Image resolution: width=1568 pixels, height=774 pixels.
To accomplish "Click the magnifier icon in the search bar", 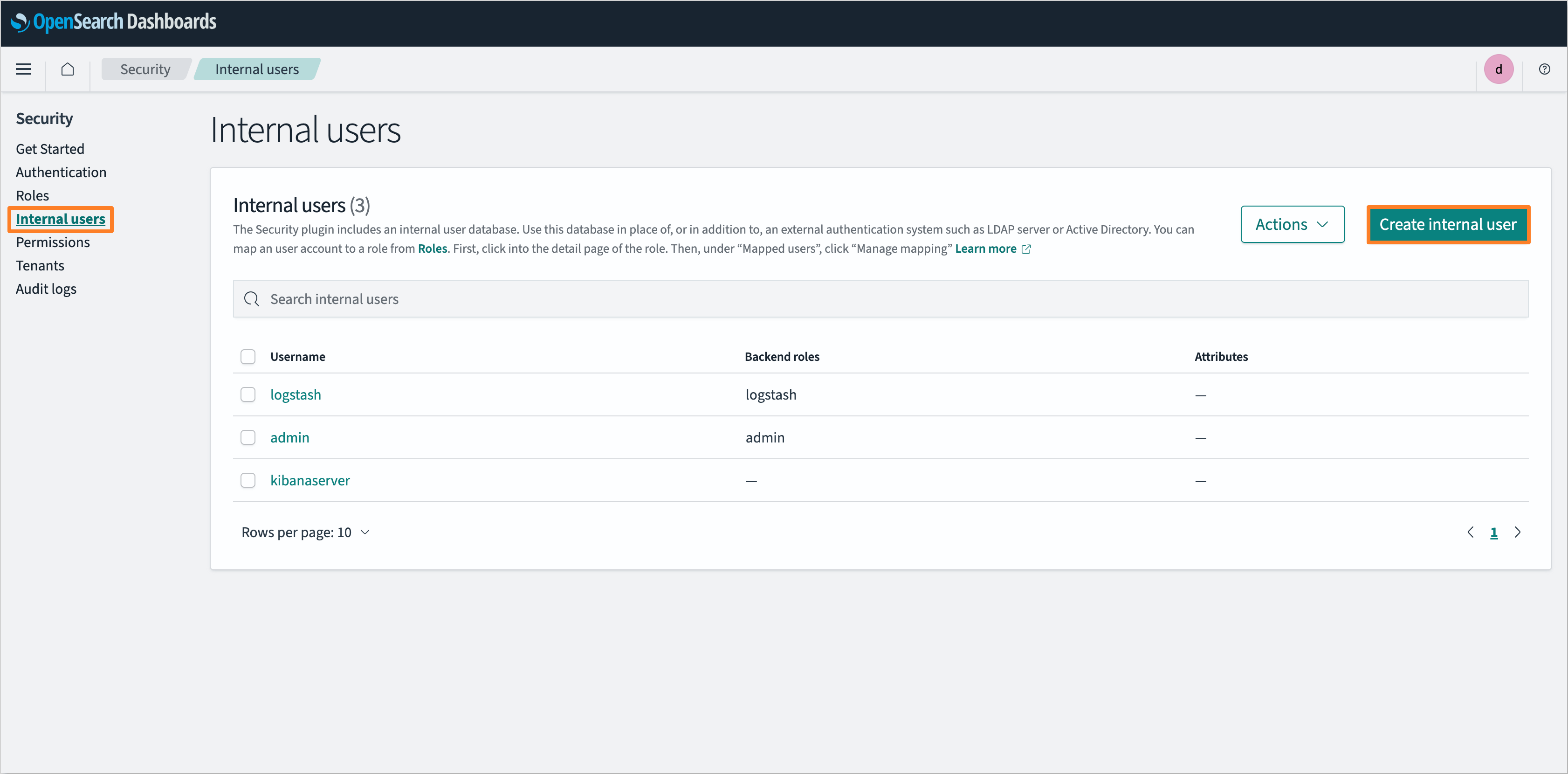I will (x=251, y=299).
